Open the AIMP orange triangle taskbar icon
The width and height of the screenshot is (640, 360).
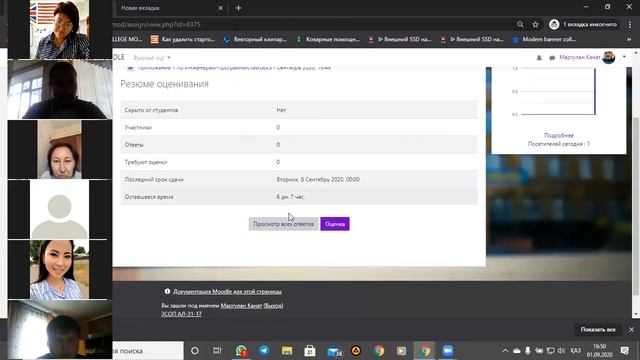(356, 351)
